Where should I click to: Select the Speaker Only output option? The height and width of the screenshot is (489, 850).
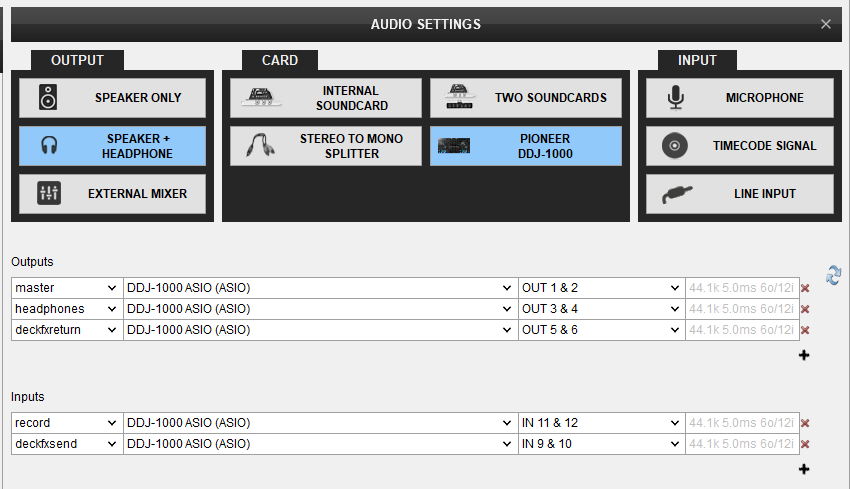[112, 98]
